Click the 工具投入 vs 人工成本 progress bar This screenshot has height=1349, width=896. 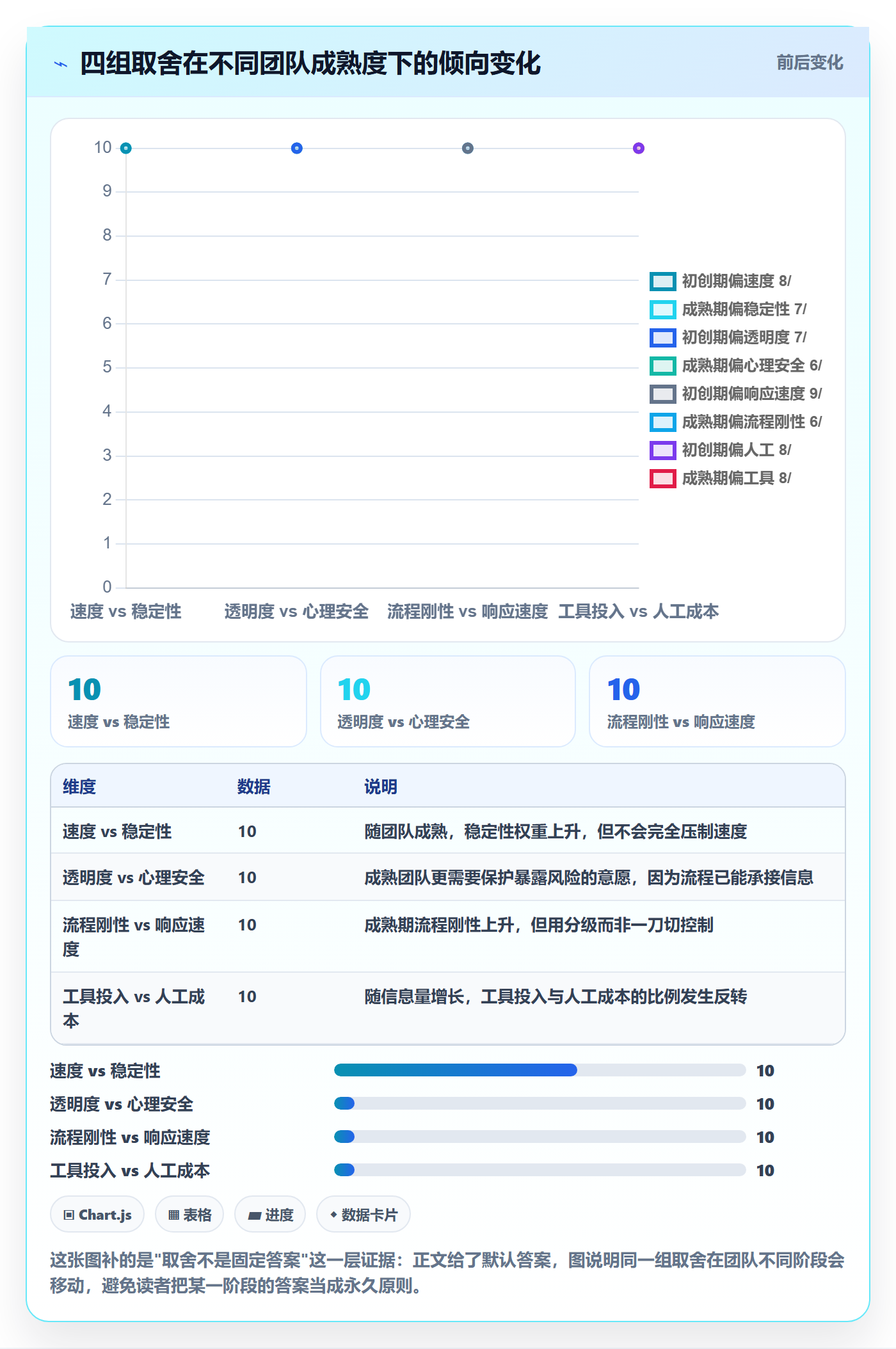(x=540, y=1170)
